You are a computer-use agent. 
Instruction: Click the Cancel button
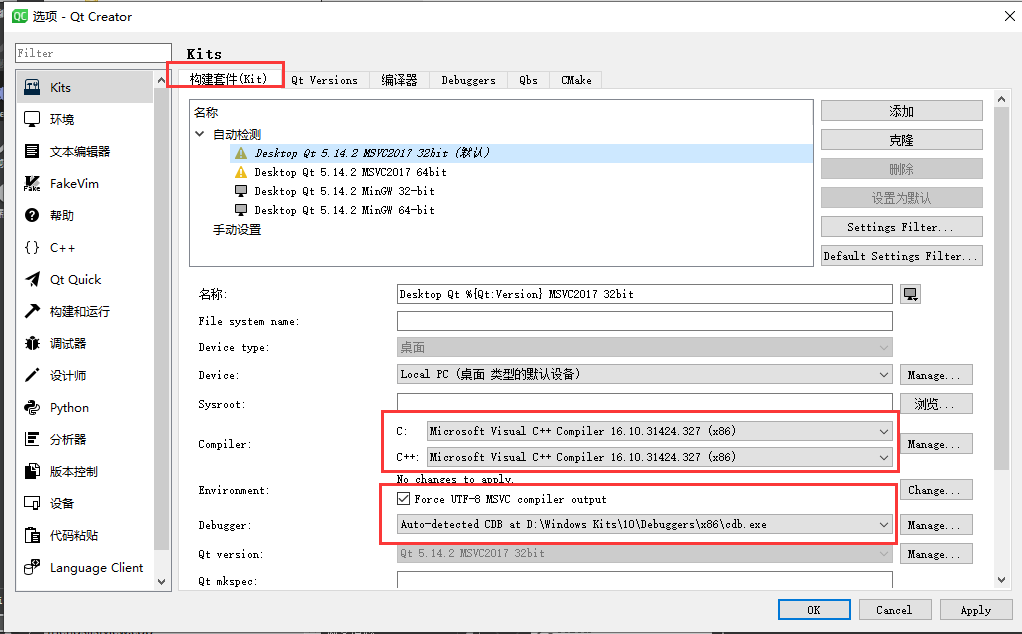click(894, 610)
